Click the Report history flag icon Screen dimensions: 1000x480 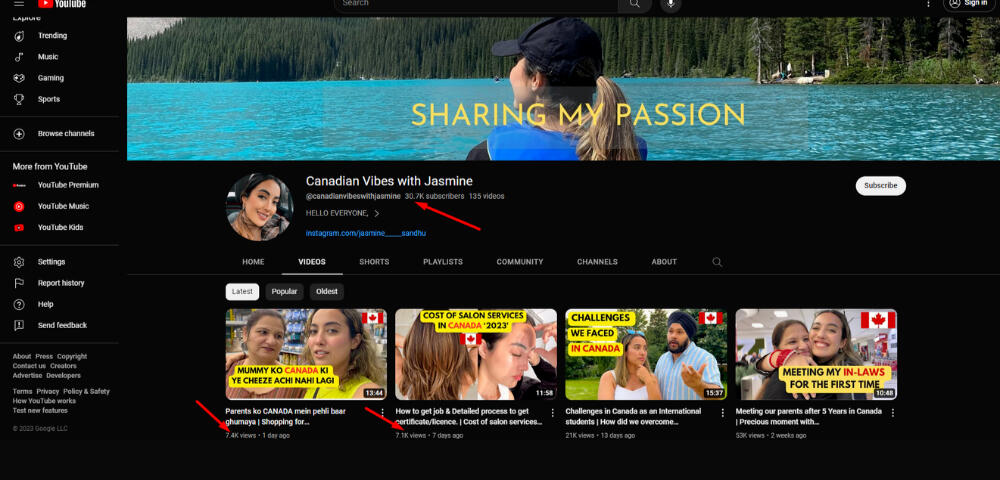19,283
